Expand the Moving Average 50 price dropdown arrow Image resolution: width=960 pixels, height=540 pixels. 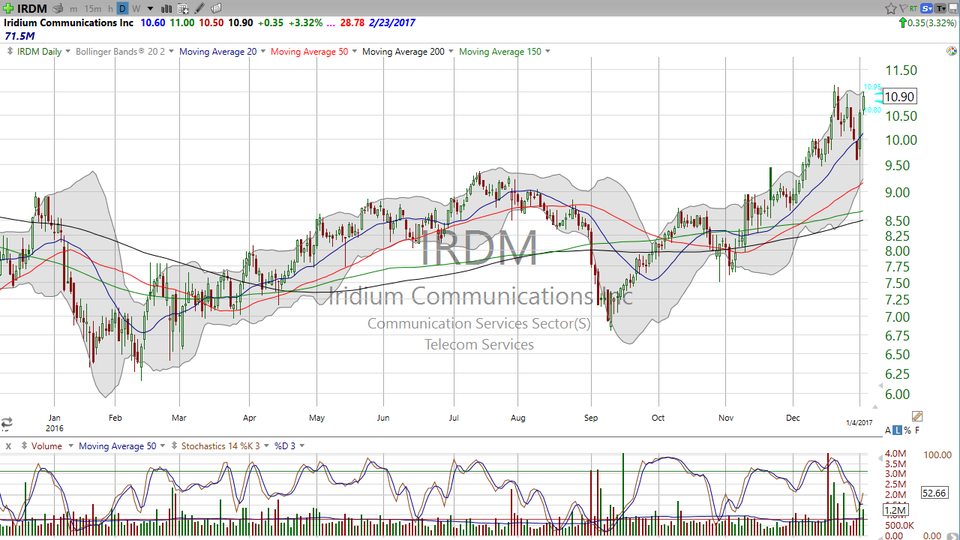click(354, 51)
